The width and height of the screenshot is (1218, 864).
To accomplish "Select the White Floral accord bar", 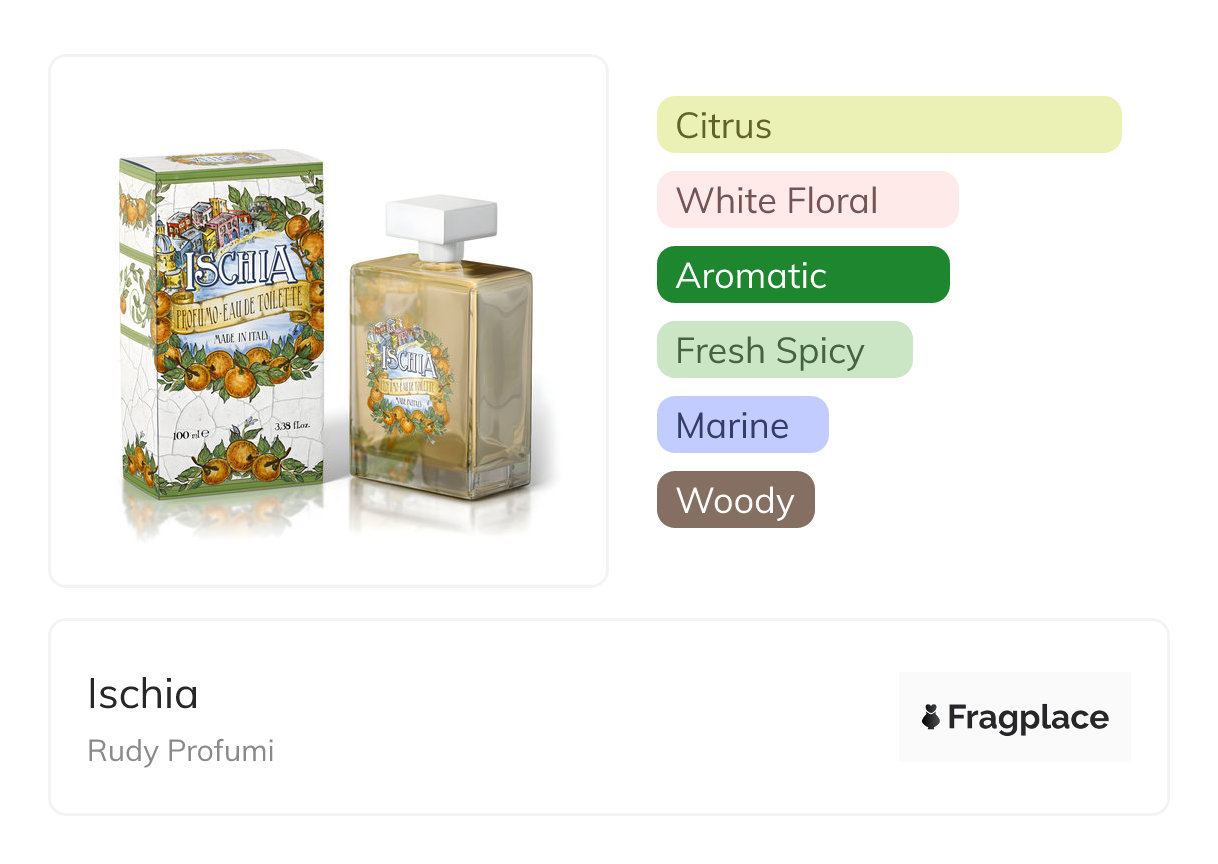I will pyautogui.click(x=807, y=200).
